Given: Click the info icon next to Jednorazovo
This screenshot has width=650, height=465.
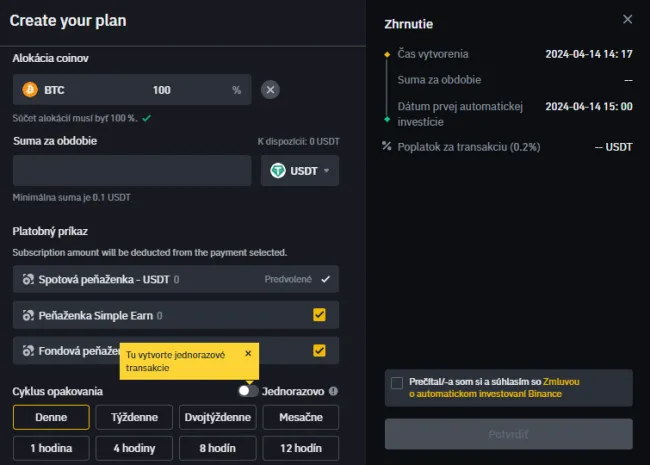Looking at the screenshot, I should point(333,392).
